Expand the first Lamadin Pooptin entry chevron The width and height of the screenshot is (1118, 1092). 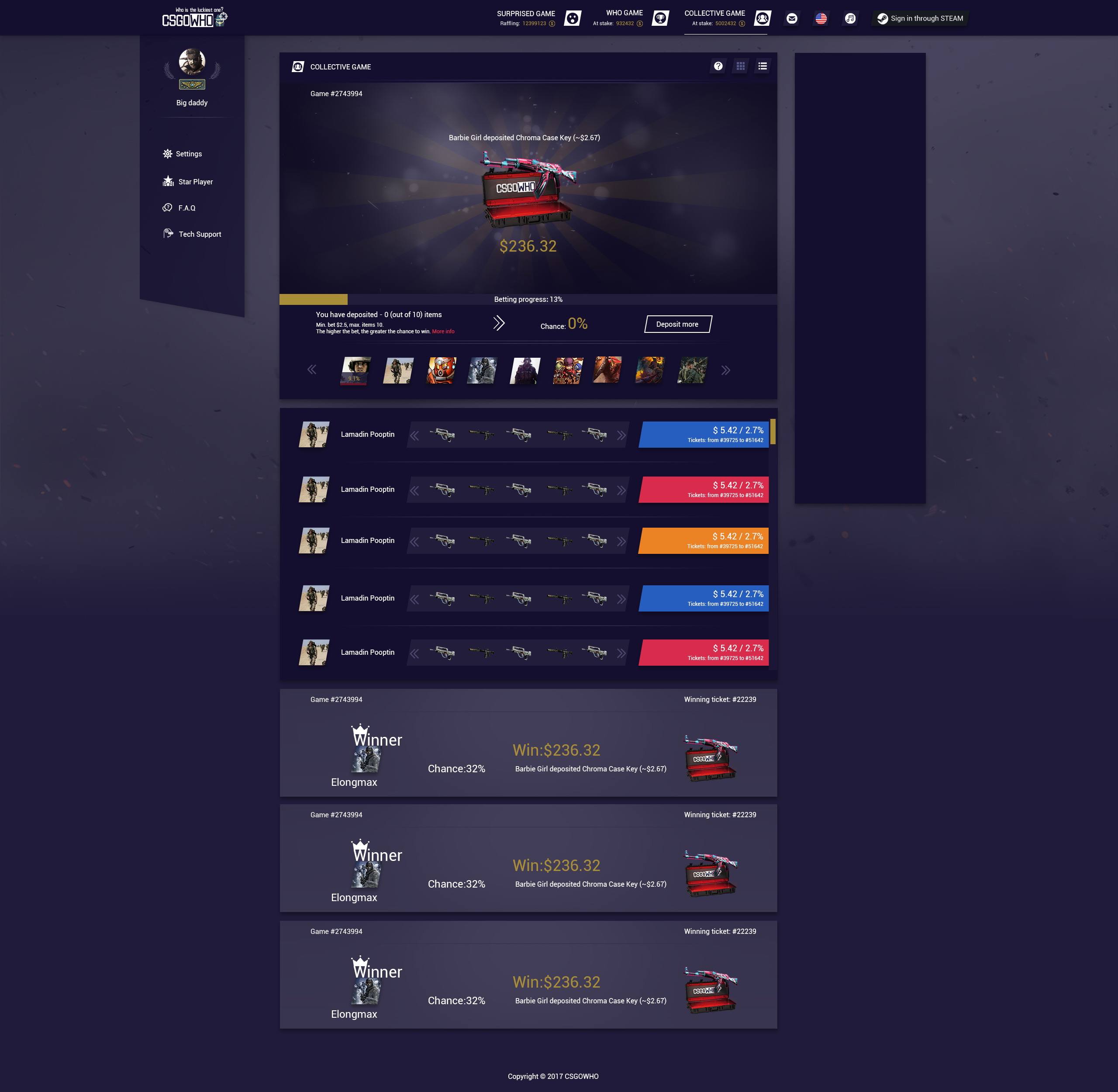pos(621,434)
